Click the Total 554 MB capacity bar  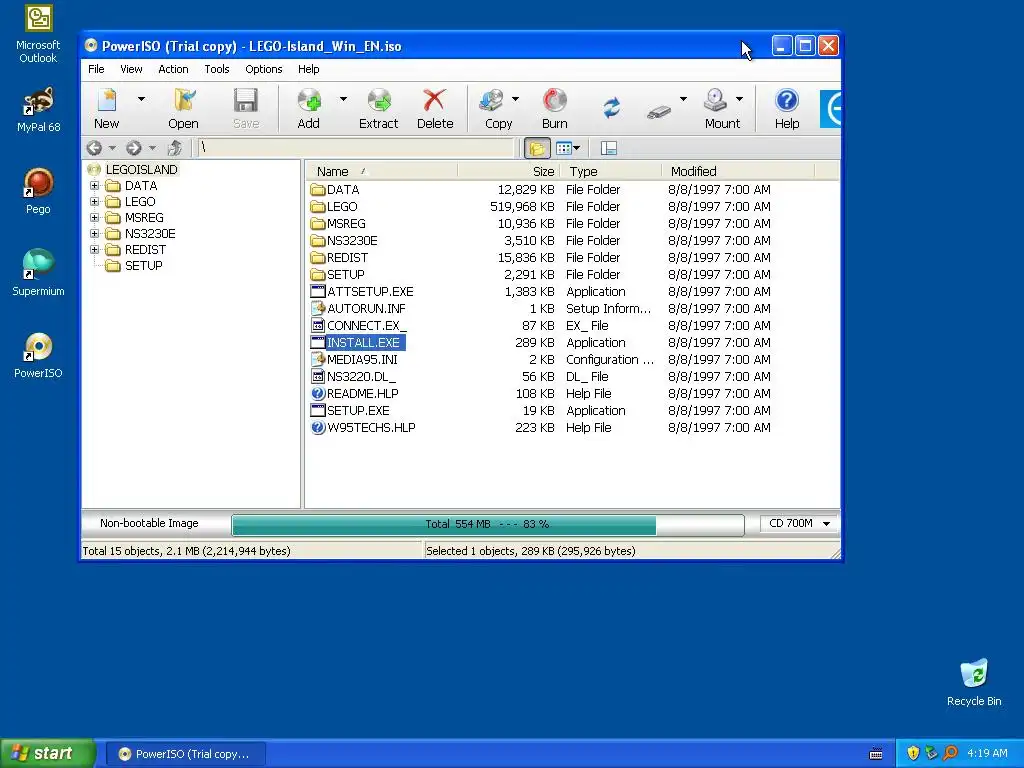click(487, 524)
